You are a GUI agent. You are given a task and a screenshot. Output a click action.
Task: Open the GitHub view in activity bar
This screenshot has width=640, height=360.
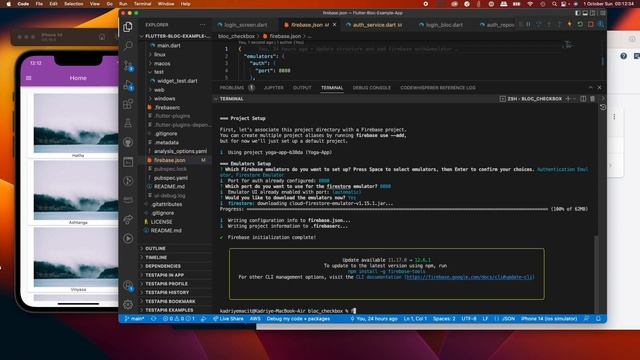pyautogui.click(x=128, y=142)
